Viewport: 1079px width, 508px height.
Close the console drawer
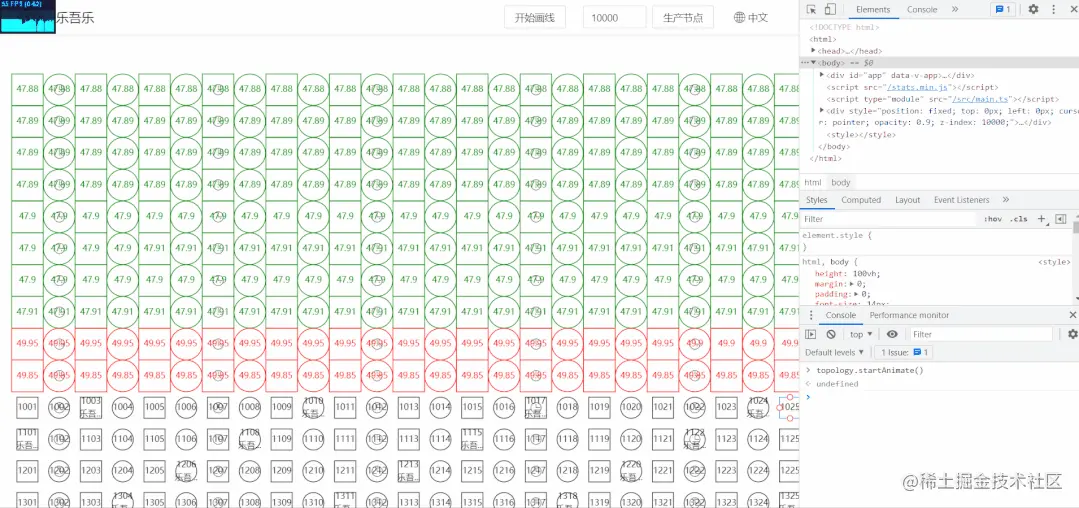coord(1072,315)
